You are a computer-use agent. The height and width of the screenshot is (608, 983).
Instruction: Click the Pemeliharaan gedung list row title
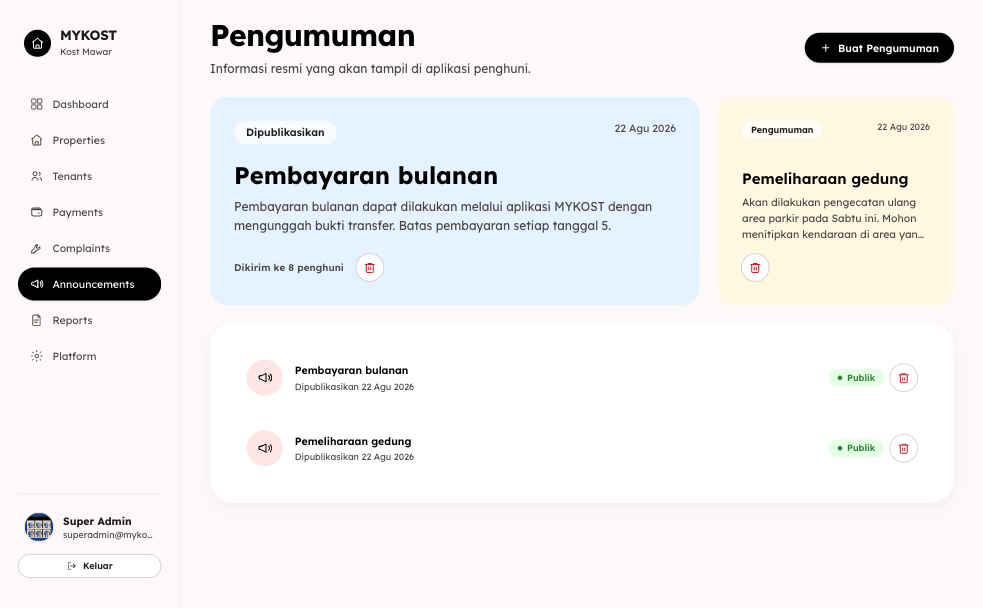click(353, 441)
